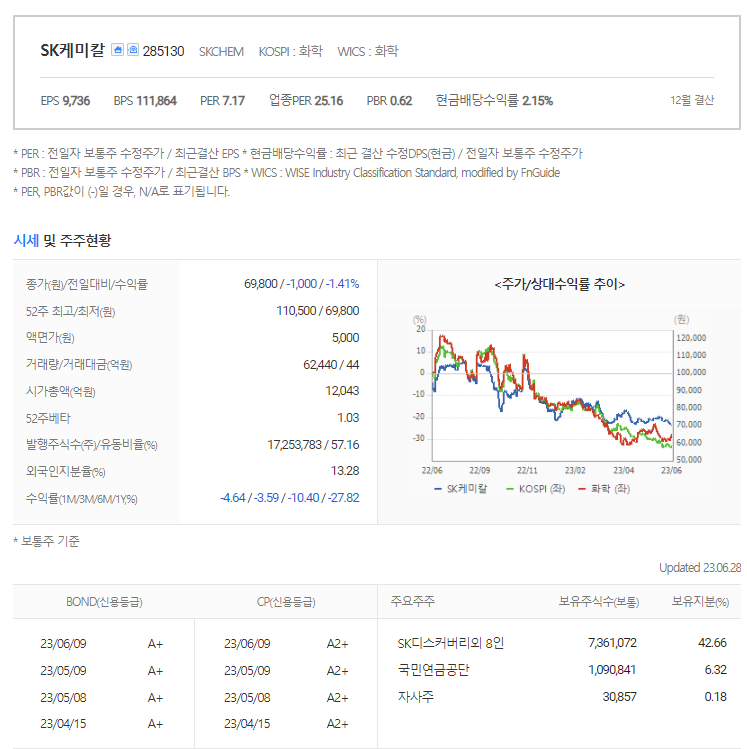Click the KOSPI : 화학 classification
Screen dimensions: 747x749
291,51
